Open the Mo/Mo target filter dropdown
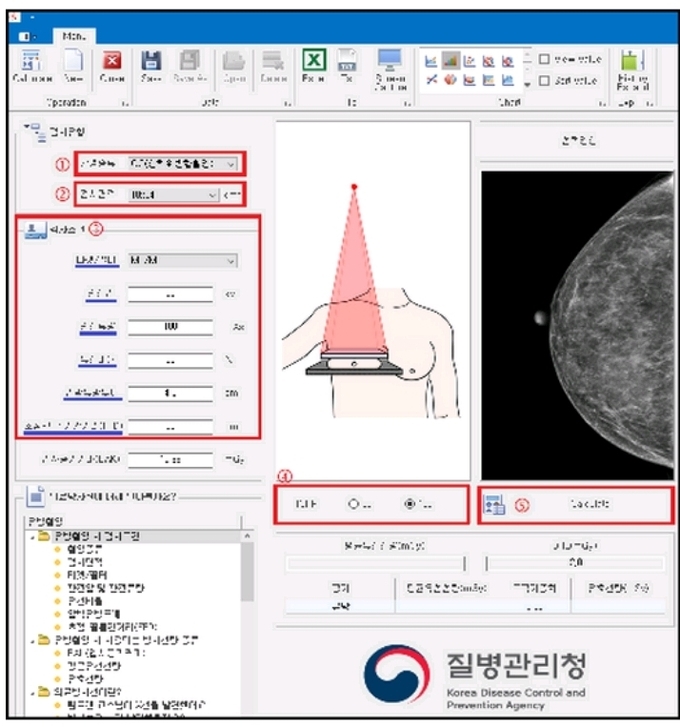680x727 pixels. point(183,261)
